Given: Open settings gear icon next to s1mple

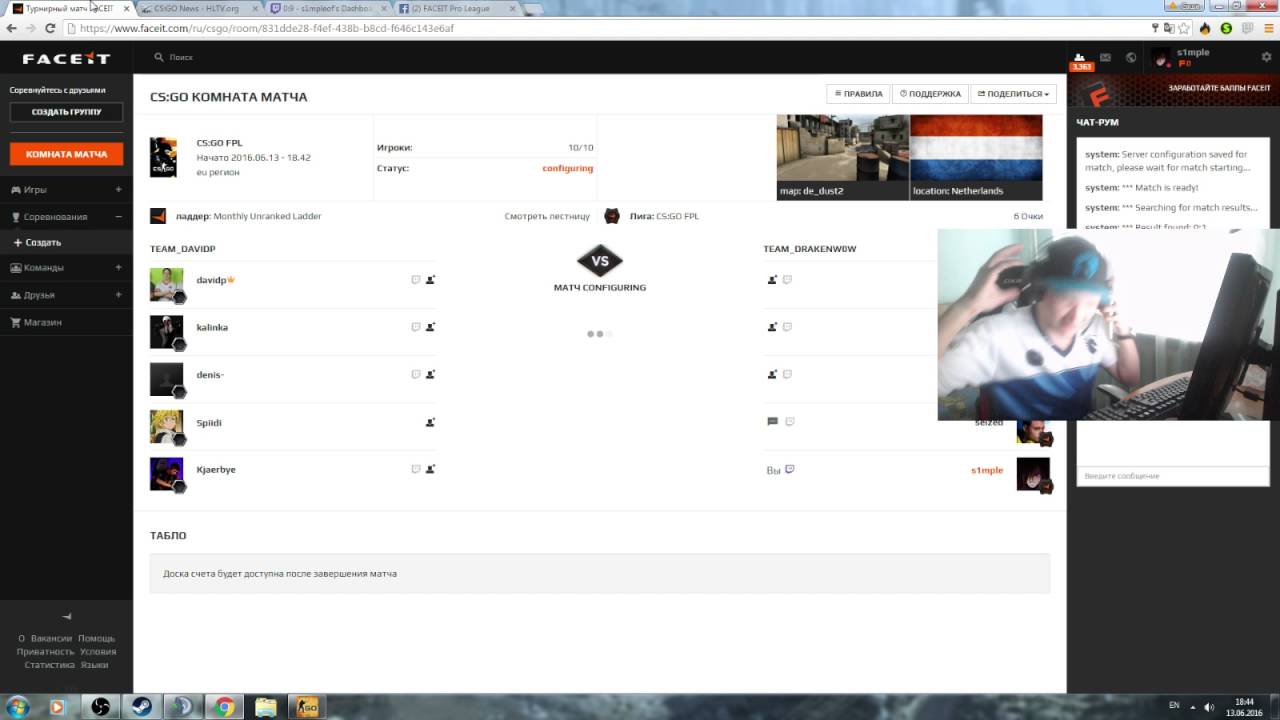Looking at the screenshot, I should tap(1266, 57).
